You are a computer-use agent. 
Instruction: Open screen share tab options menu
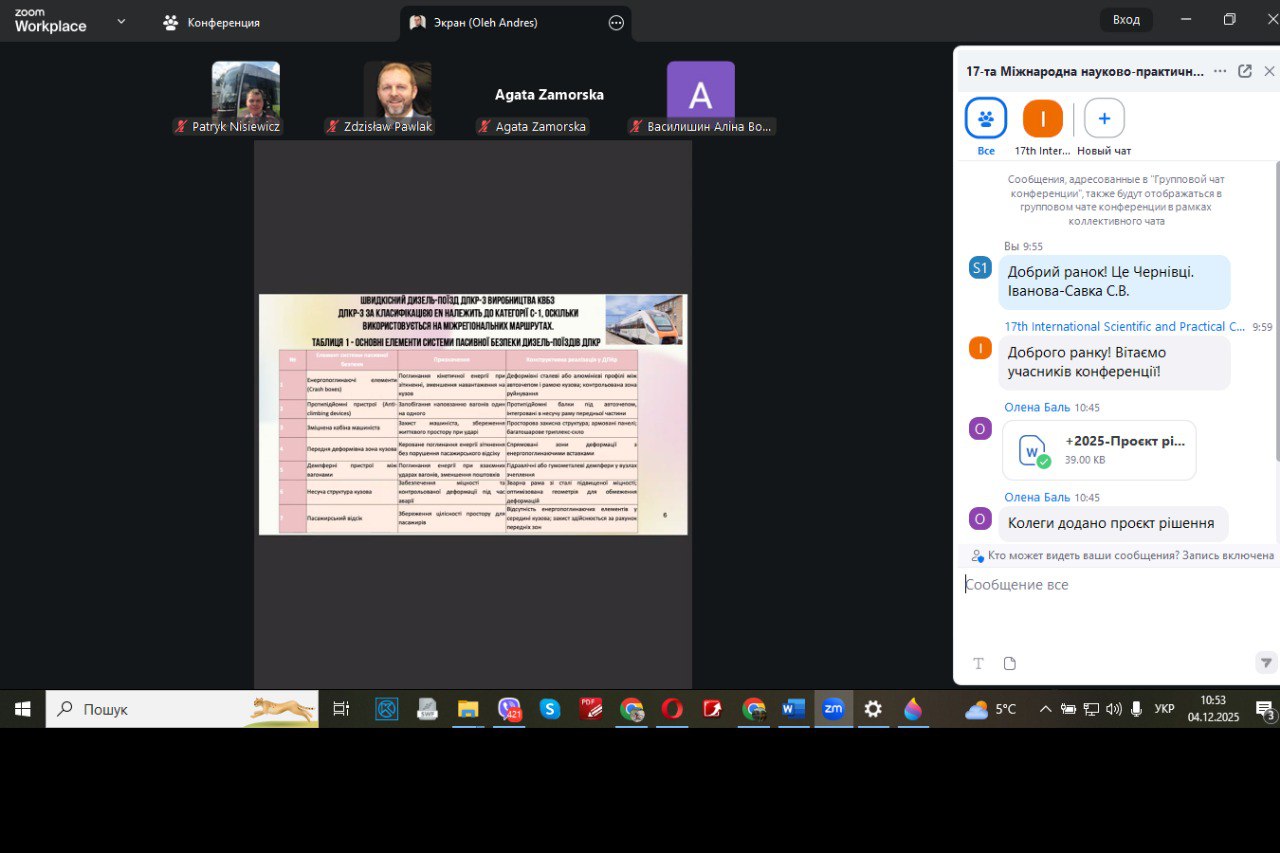point(616,22)
